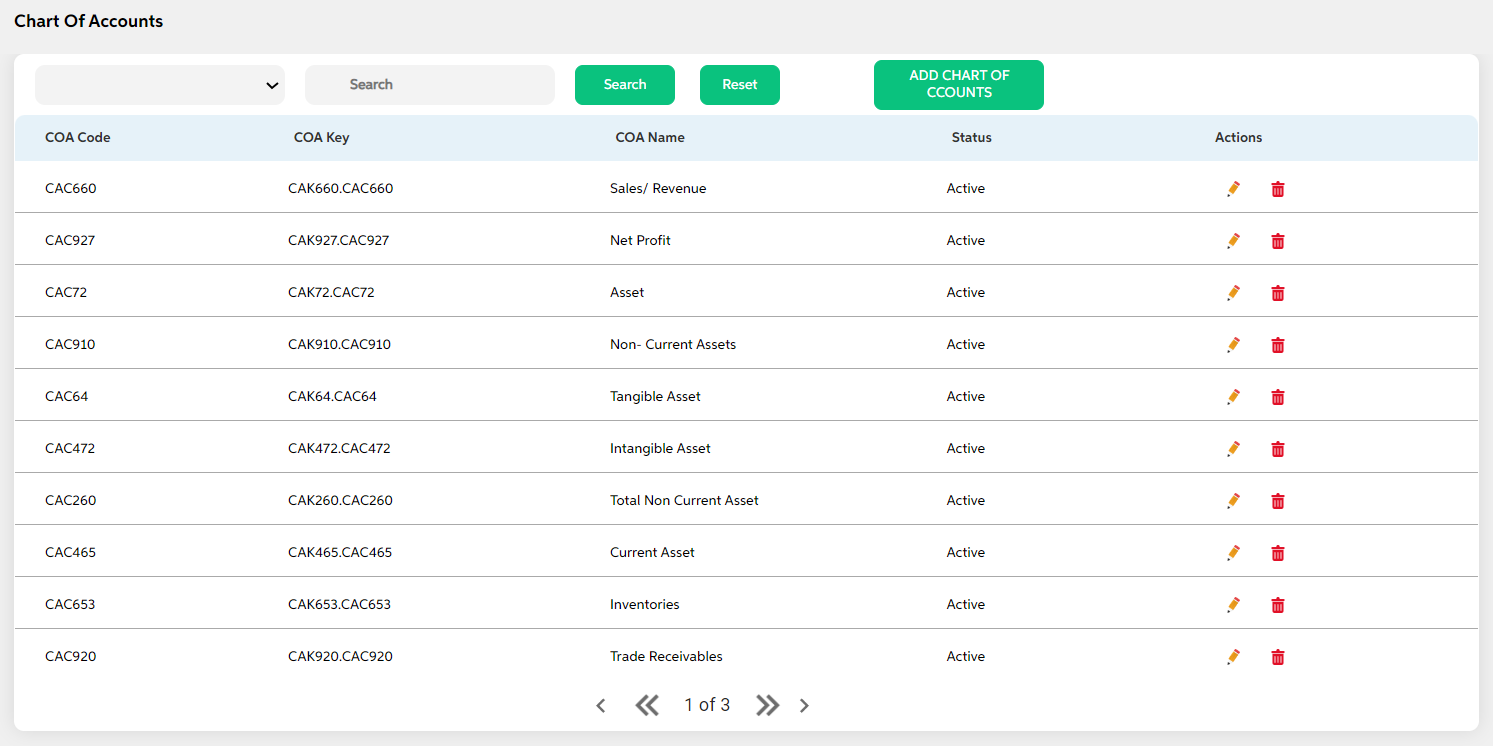Click the CAC653 code cell

[x=70, y=605]
